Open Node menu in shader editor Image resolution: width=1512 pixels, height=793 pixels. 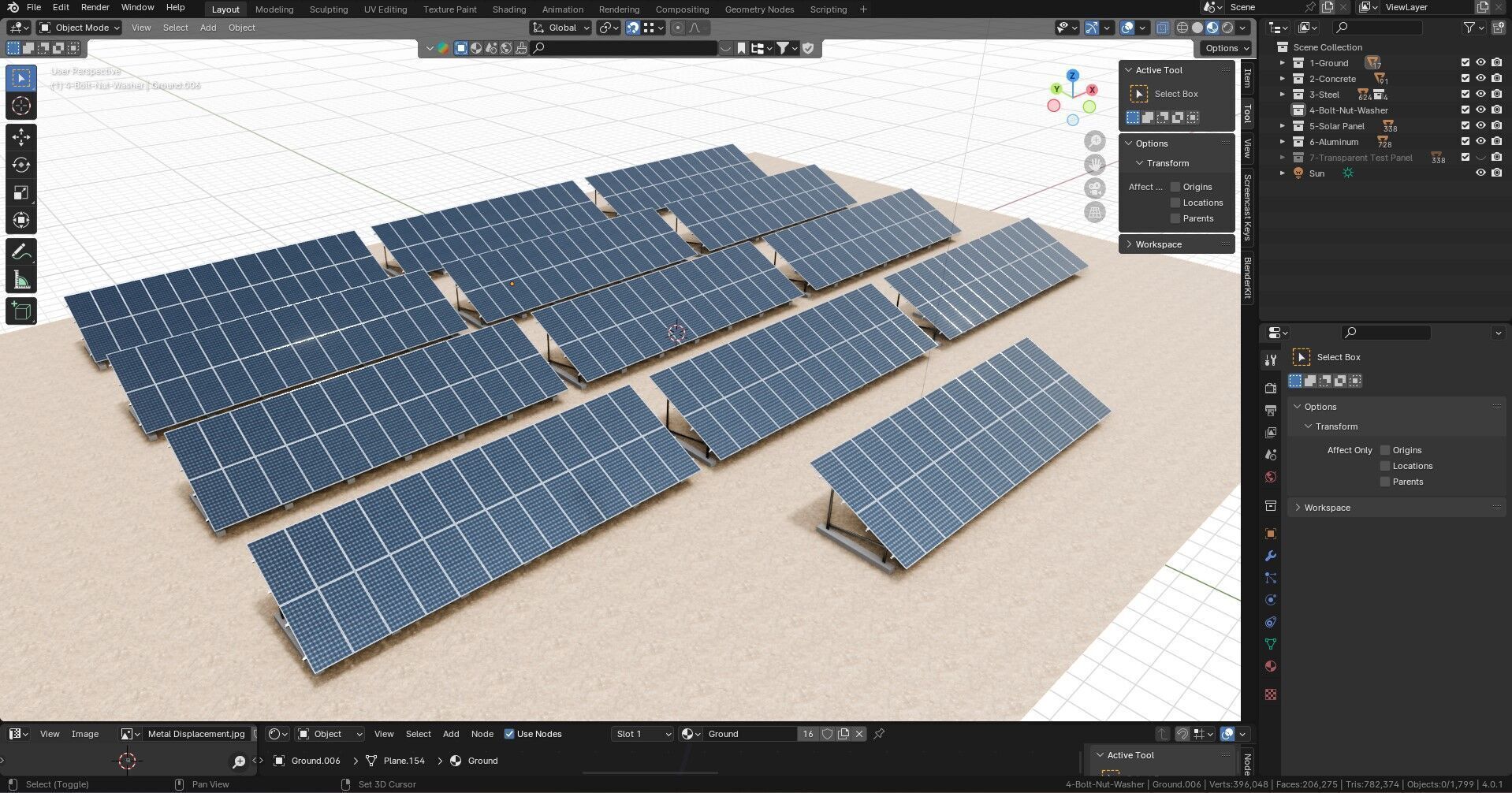pyautogui.click(x=482, y=734)
